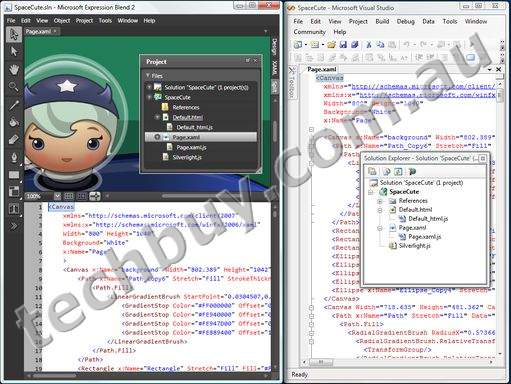Image resolution: width=511 pixels, height=384 pixels.
Task: Click Save icon in Visual Studio toolbar
Action: (343, 44)
